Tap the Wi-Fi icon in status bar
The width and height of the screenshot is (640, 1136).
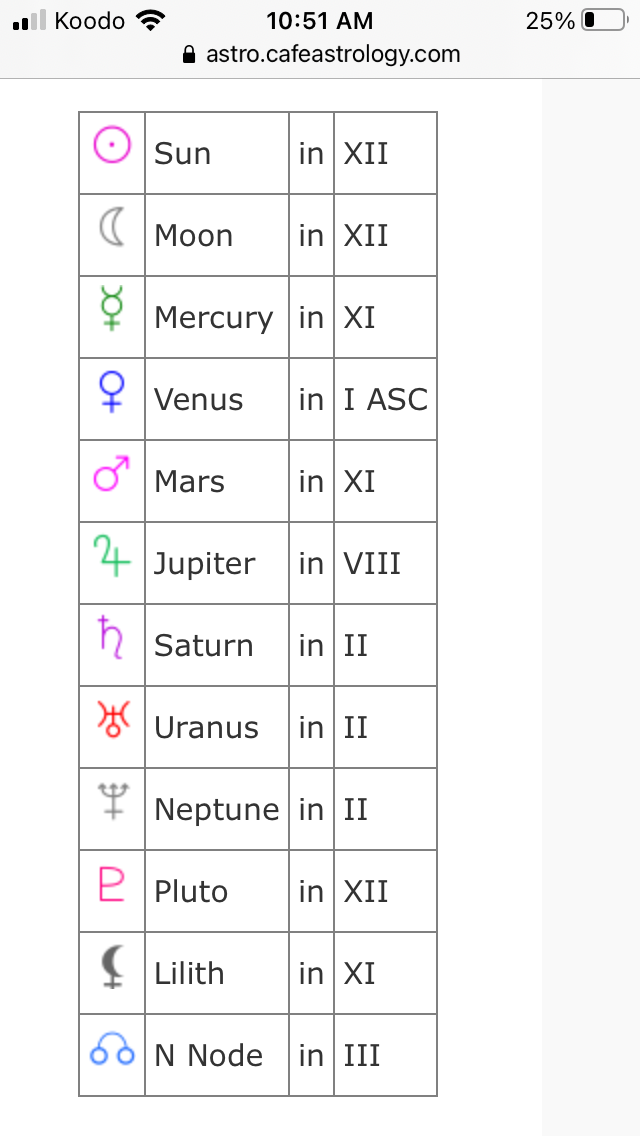(x=150, y=20)
